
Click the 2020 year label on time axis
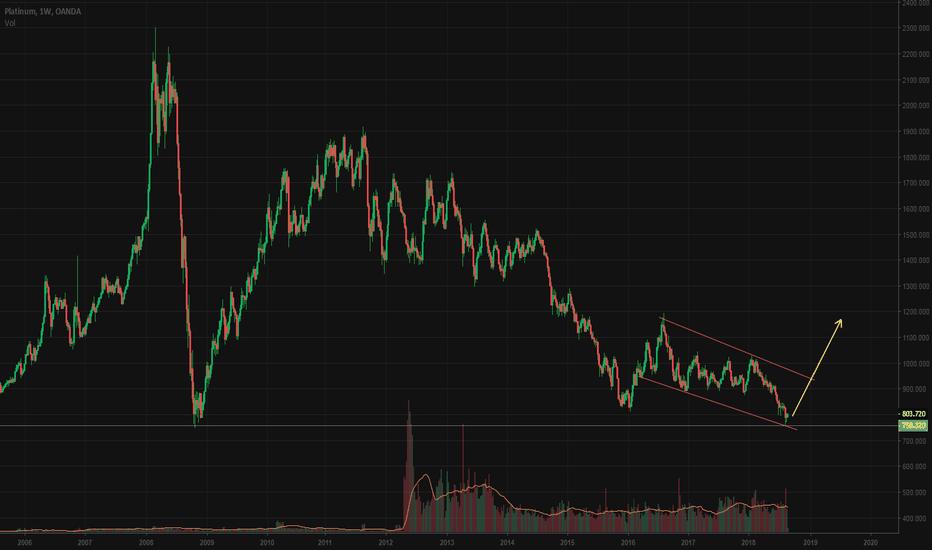[870, 543]
